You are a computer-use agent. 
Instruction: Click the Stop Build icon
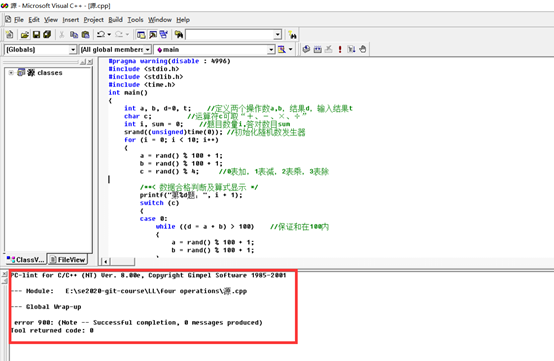329,49
